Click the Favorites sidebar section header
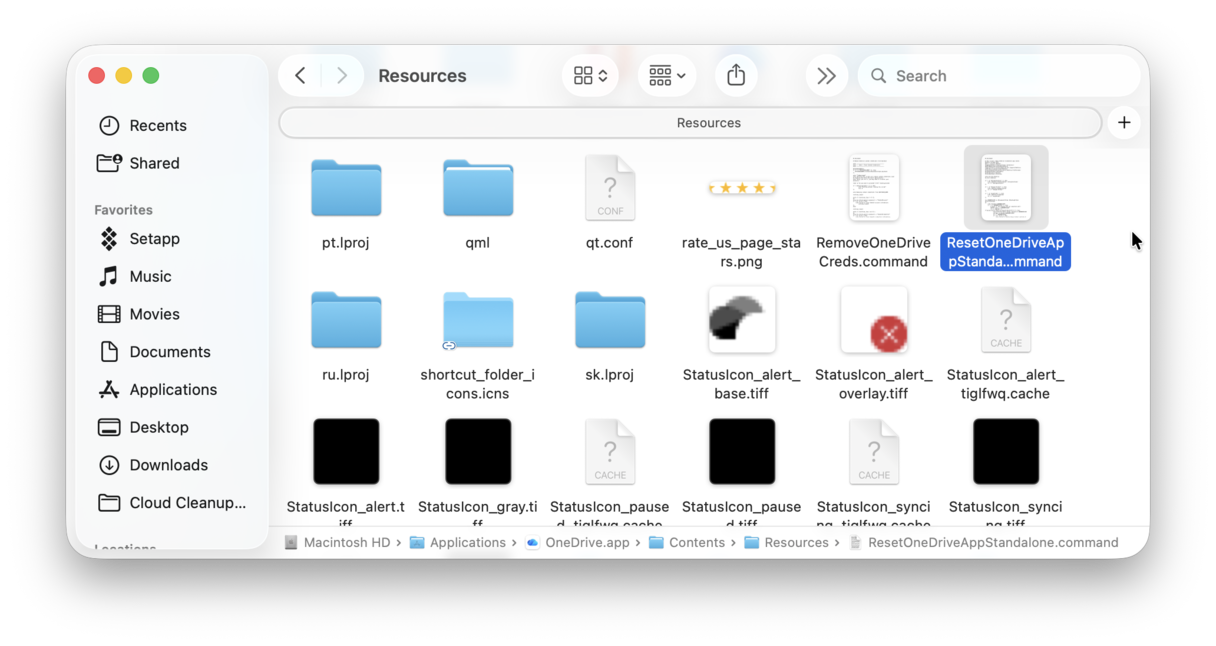1216x646 pixels. coord(123,210)
